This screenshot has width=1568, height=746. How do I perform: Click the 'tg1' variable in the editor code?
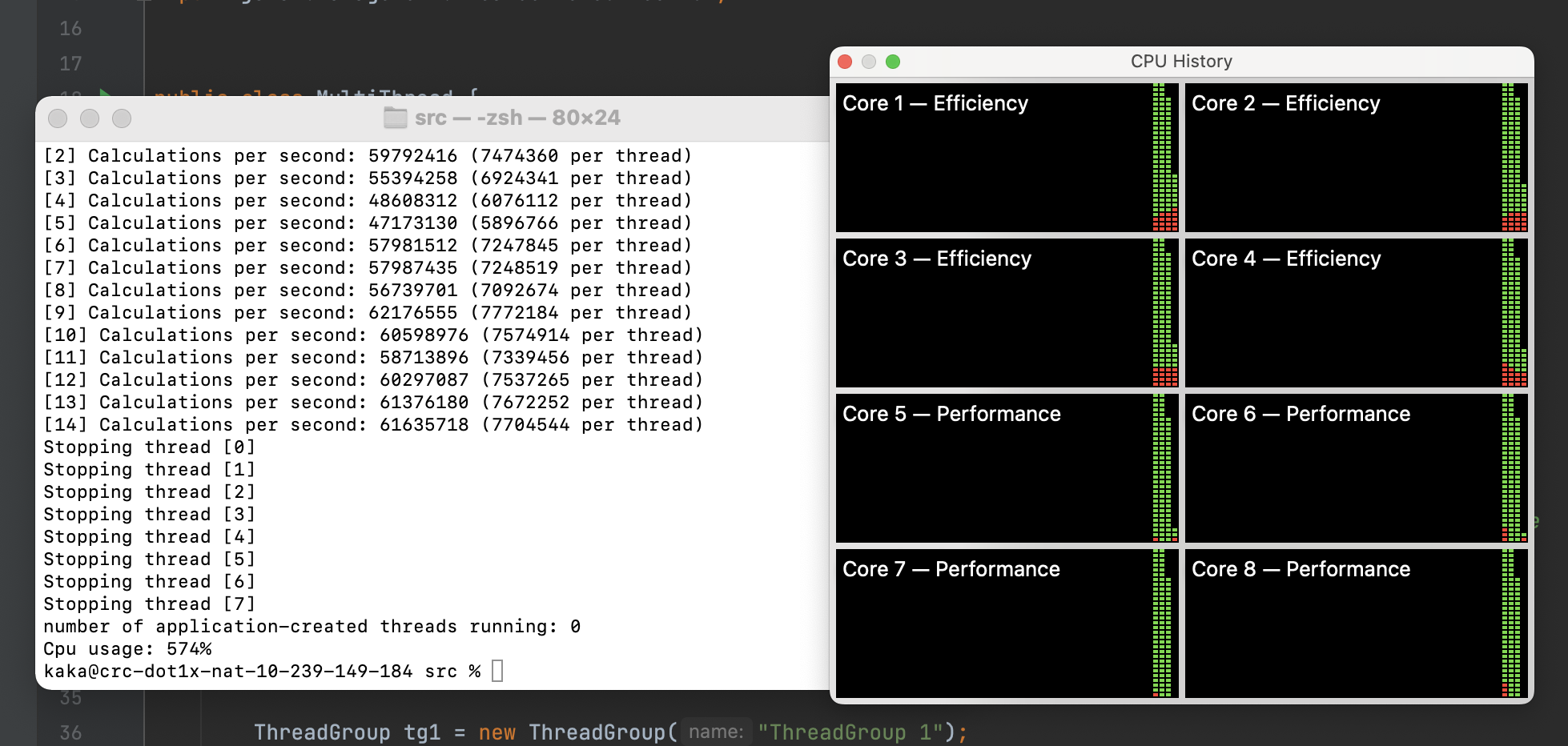[x=422, y=732]
